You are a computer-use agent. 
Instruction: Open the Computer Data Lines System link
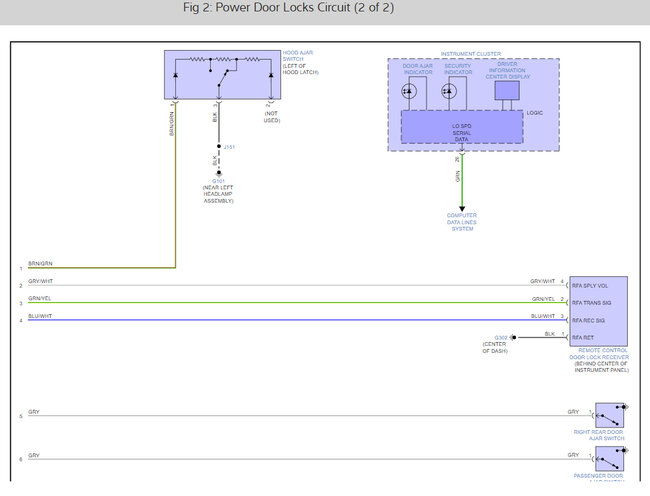pyautogui.click(x=462, y=221)
